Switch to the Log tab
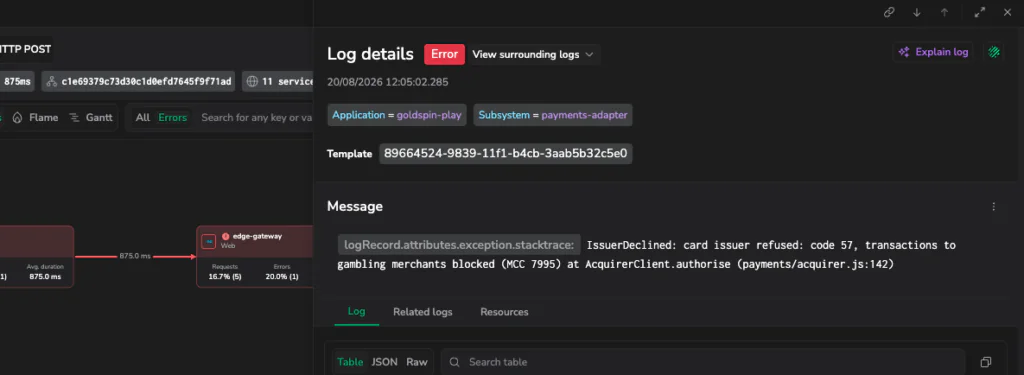 [x=357, y=312]
